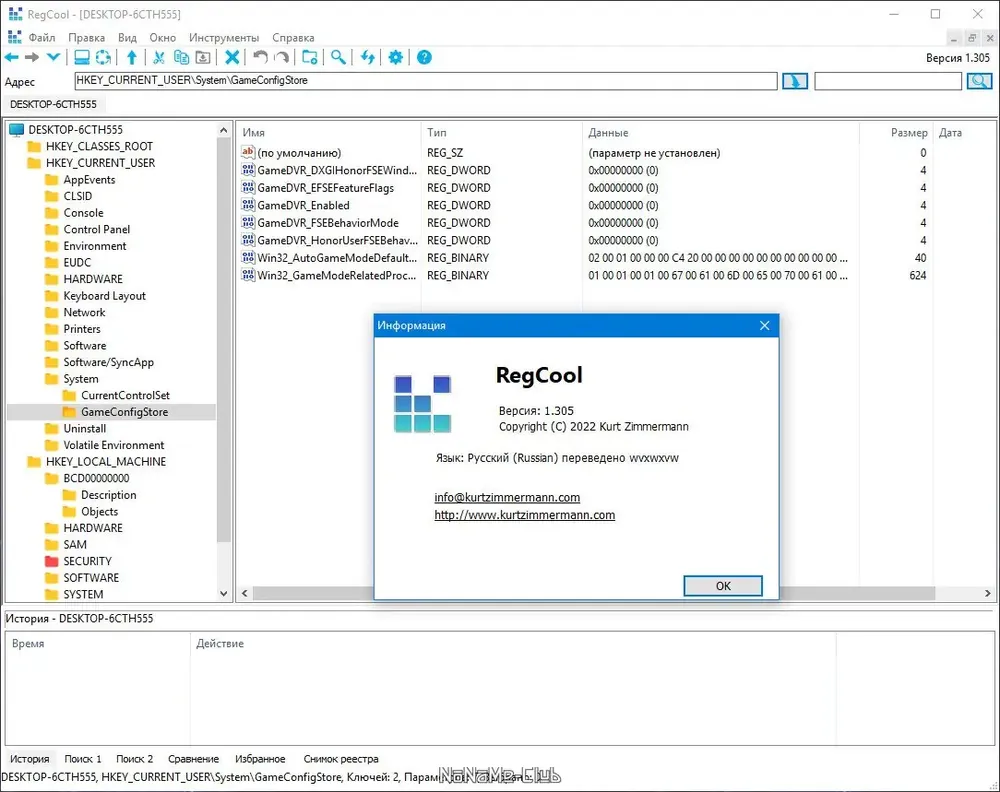Click the double-arrow compare icon in toolbar
The width and height of the screenshot is (1000, 792).
click(x=367, y=57)
